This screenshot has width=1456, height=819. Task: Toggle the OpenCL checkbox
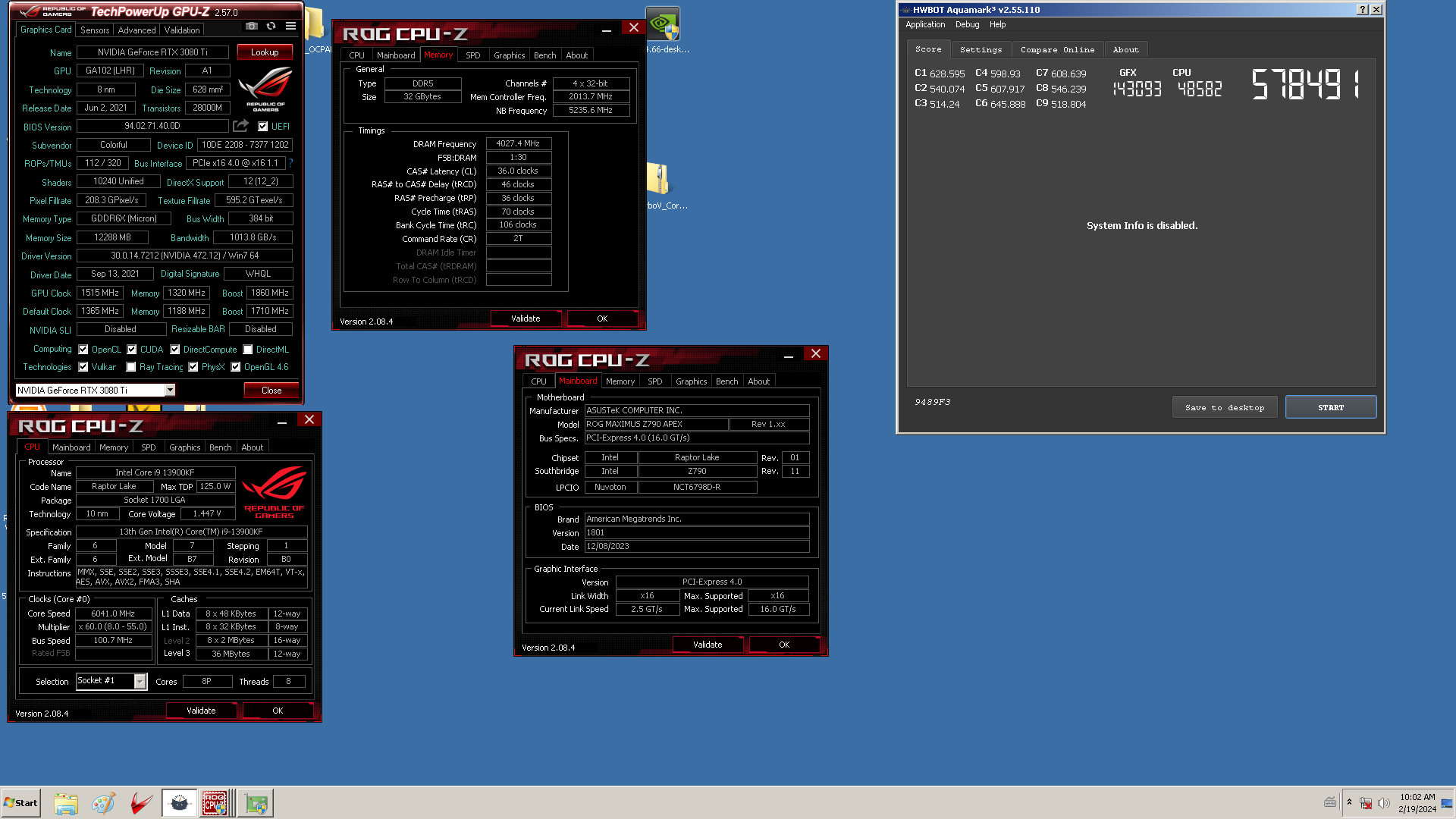(x=83, y=350)
